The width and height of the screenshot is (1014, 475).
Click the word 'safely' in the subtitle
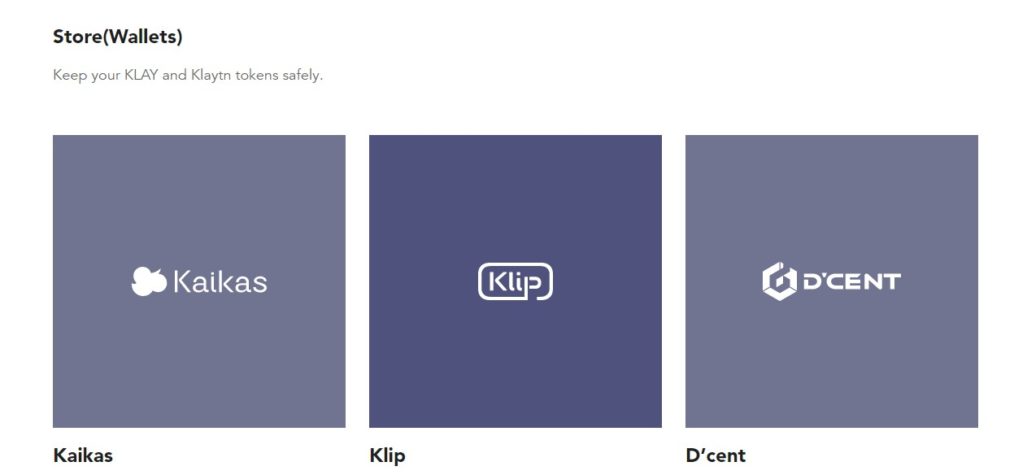point(304,75)
